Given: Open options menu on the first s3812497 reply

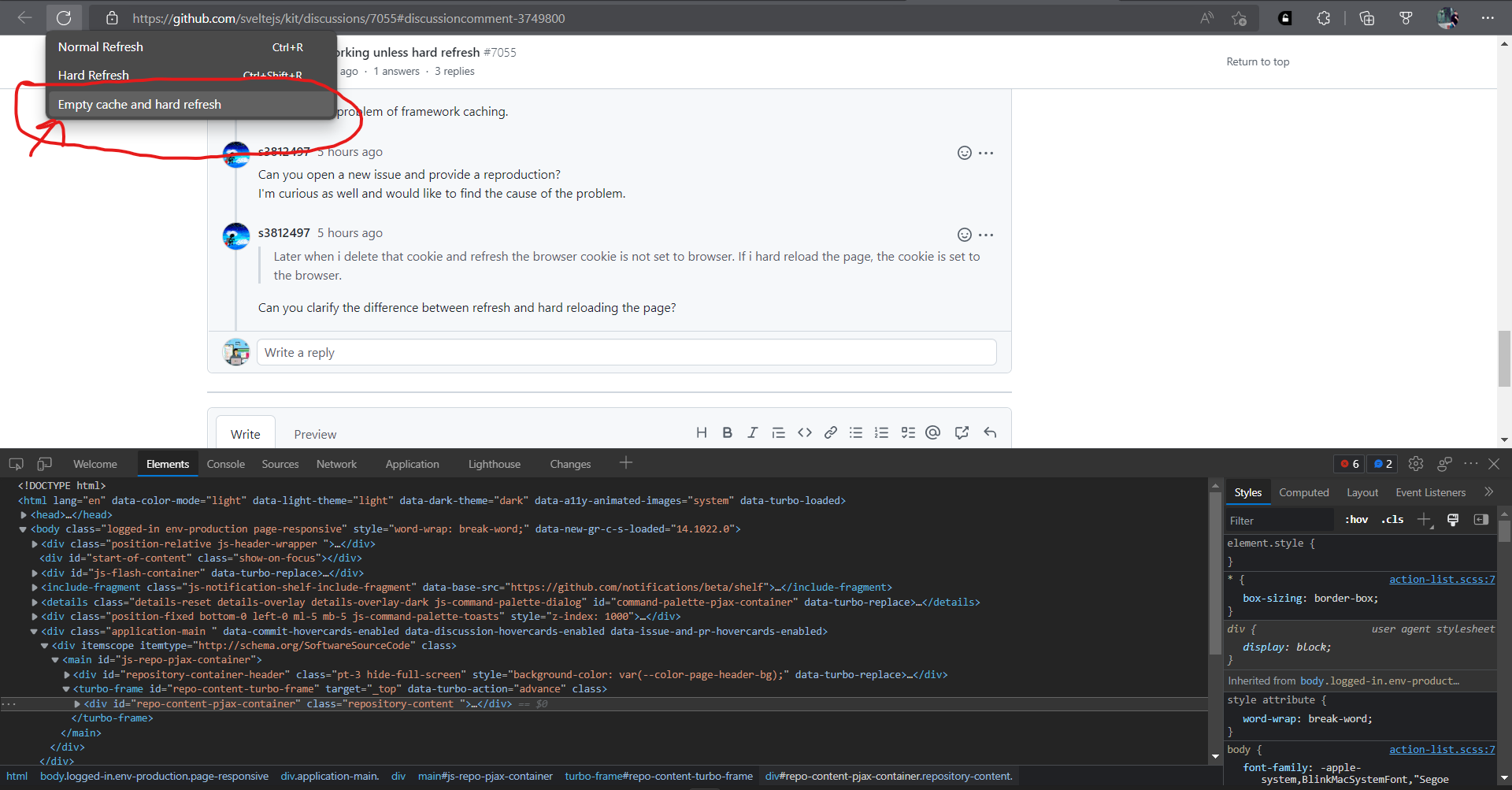Looking at the screenshot, I should point(986,153).
